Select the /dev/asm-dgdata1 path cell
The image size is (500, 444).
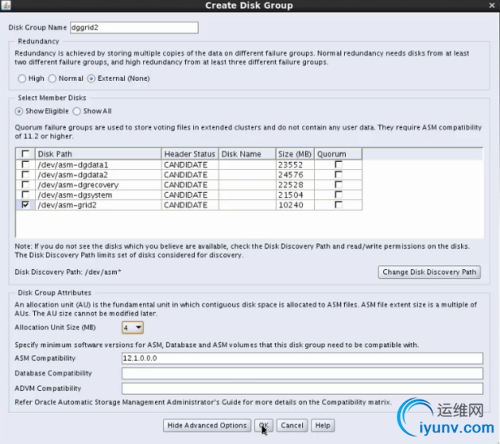point(98,165)
